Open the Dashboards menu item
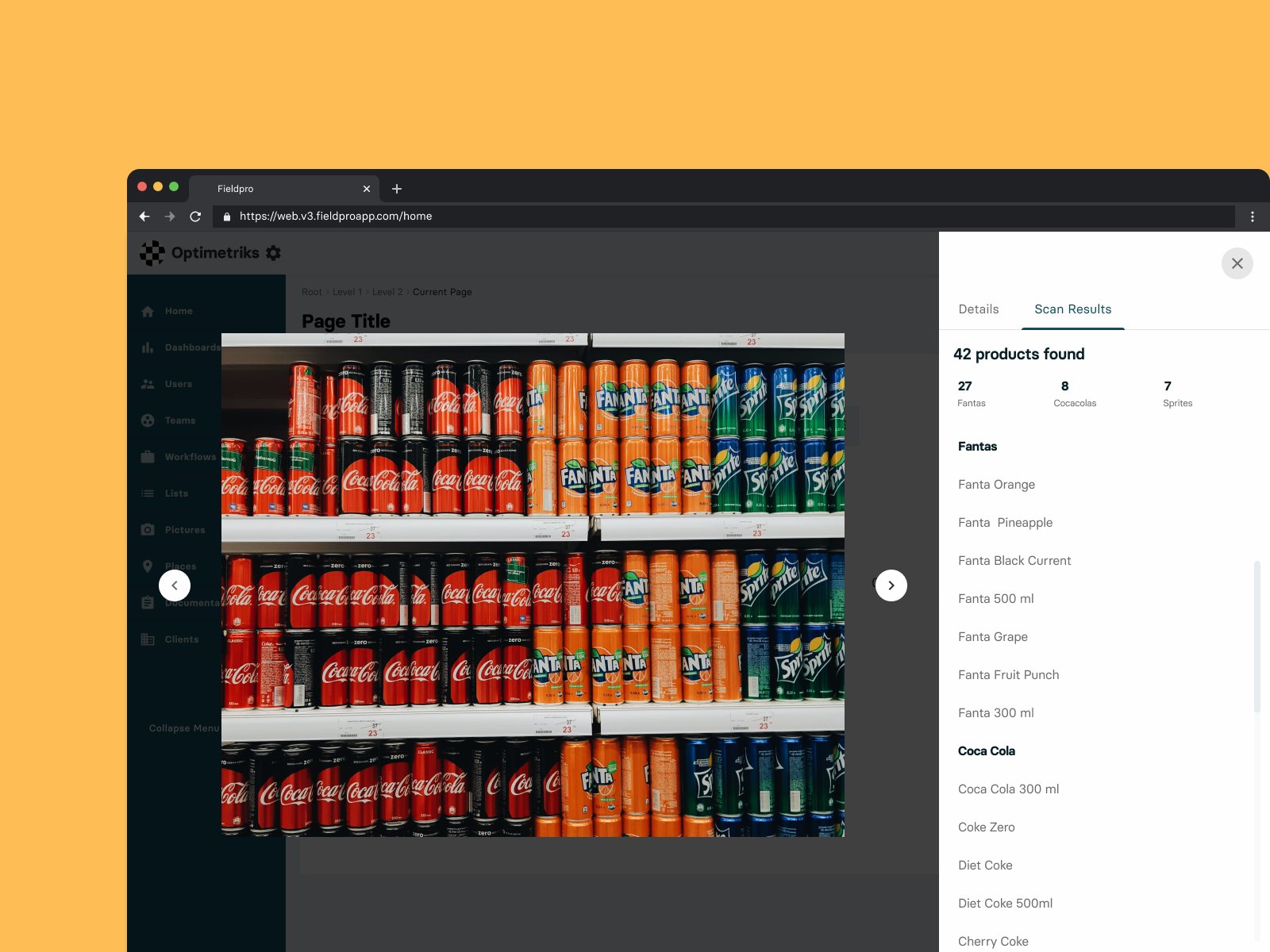The height and width of the screenshot is (952, 1270). tap(193, 347)
